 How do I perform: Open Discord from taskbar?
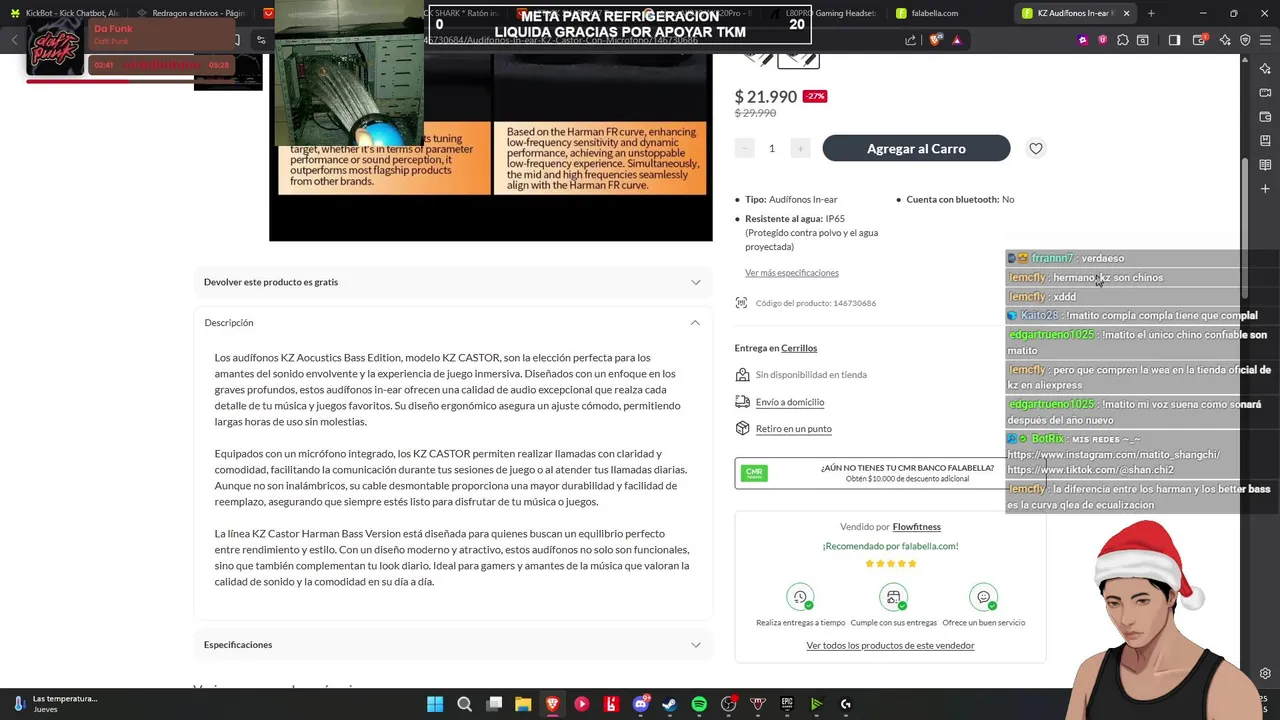point(641,704)
